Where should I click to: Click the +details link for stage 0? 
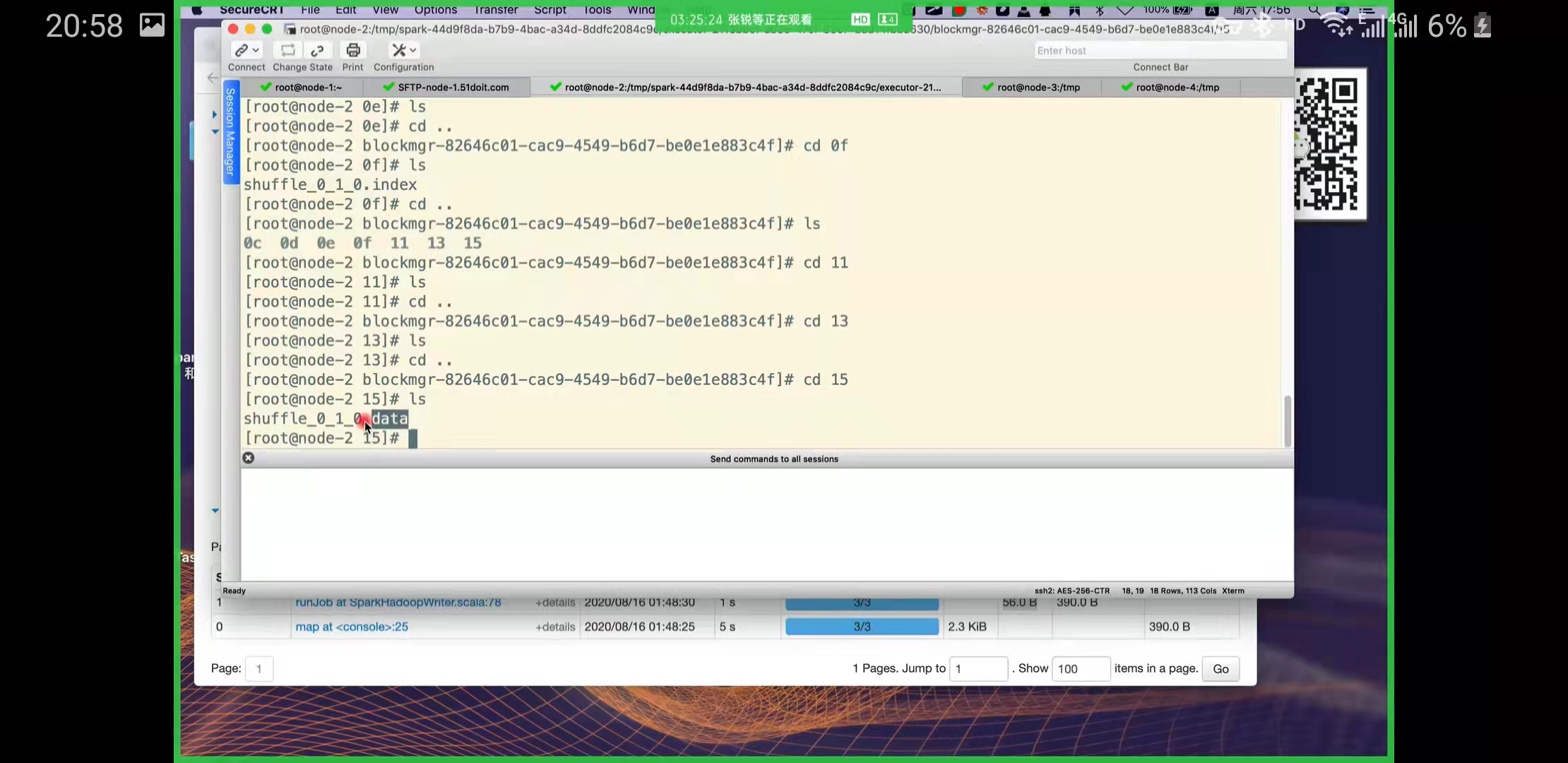tap(555, 627)
